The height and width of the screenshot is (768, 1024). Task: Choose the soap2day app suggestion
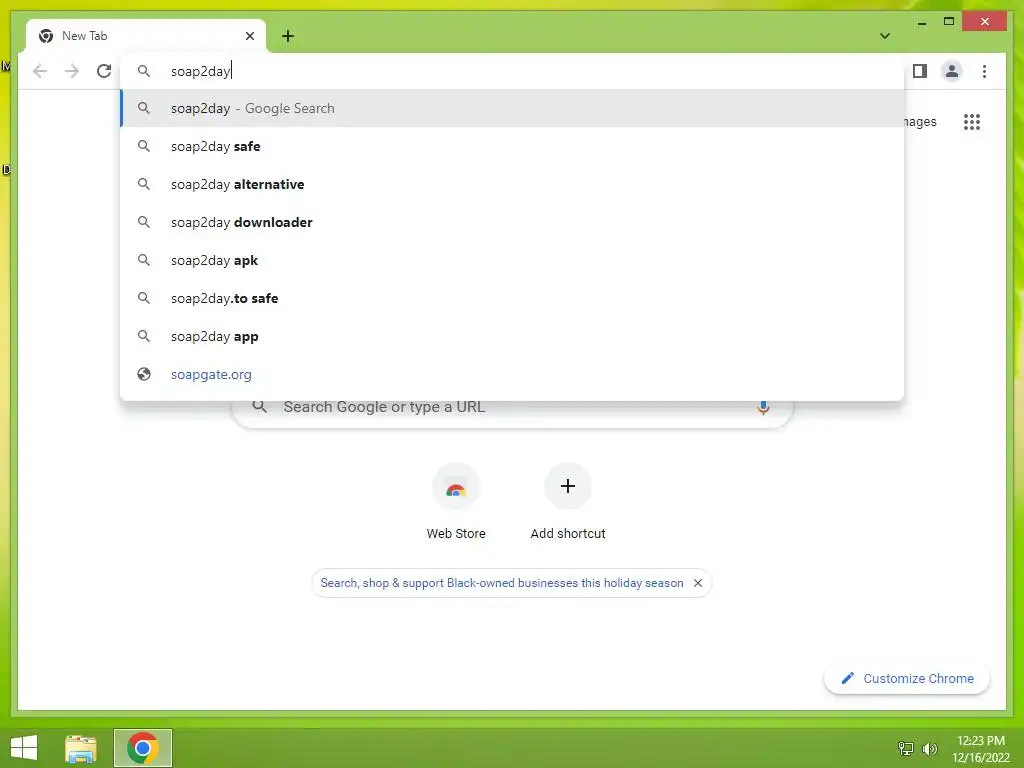click(513, 336)
